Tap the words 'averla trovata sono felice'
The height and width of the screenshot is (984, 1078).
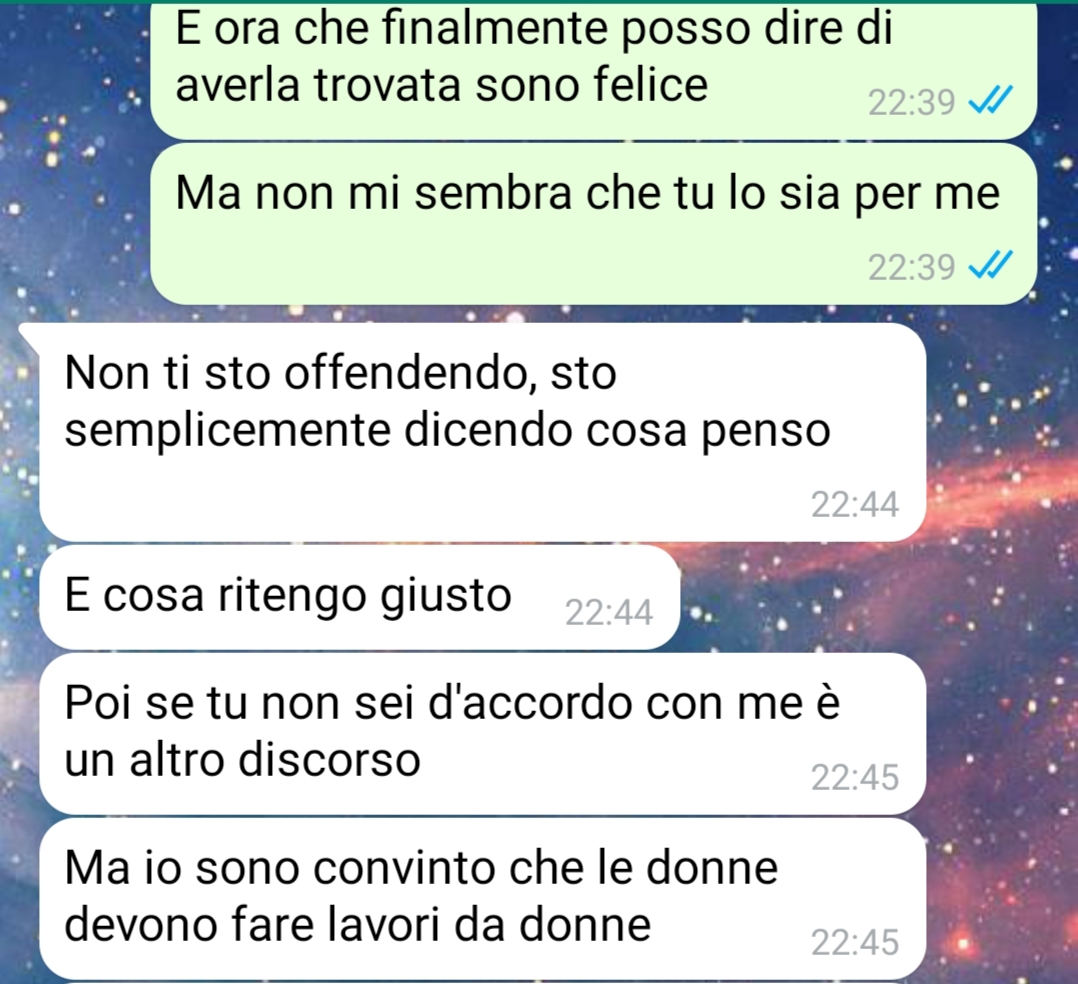[441, 86]
